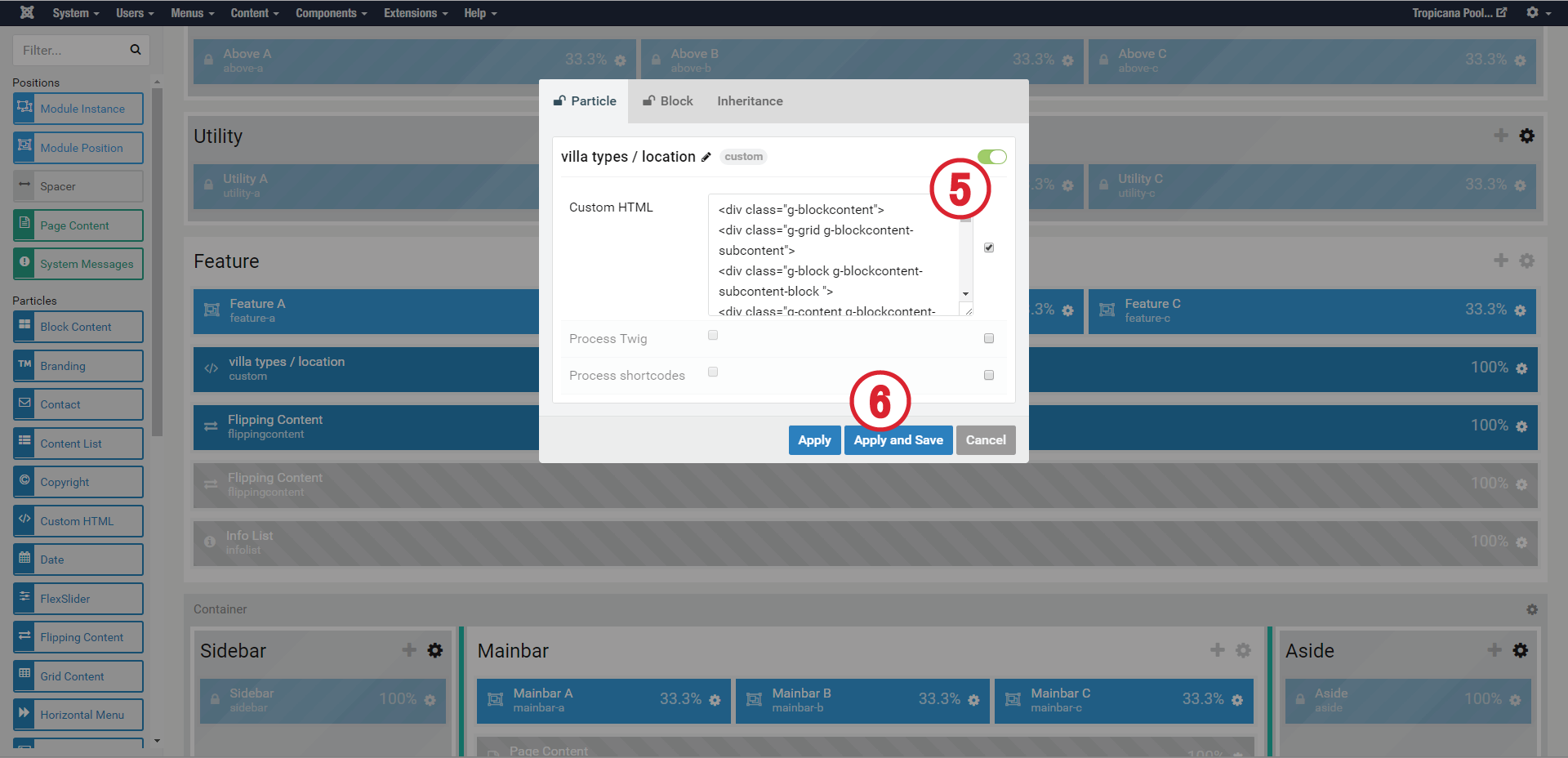Open Tropicana Pool site link
This screenshot has height=758, width=1568.
1459,13
